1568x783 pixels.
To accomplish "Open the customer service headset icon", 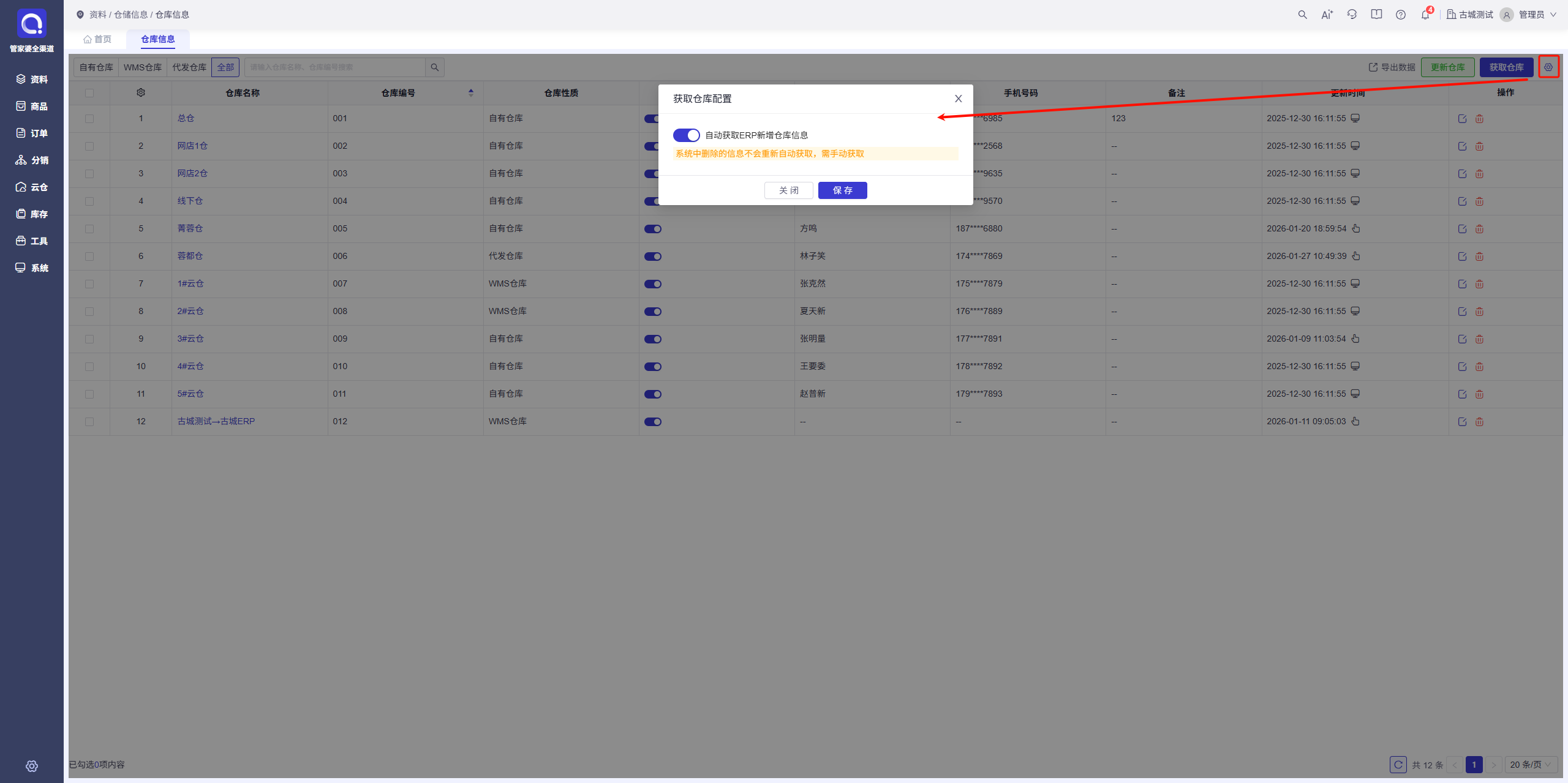I will pyautogui.click(x=1352, y=15).
